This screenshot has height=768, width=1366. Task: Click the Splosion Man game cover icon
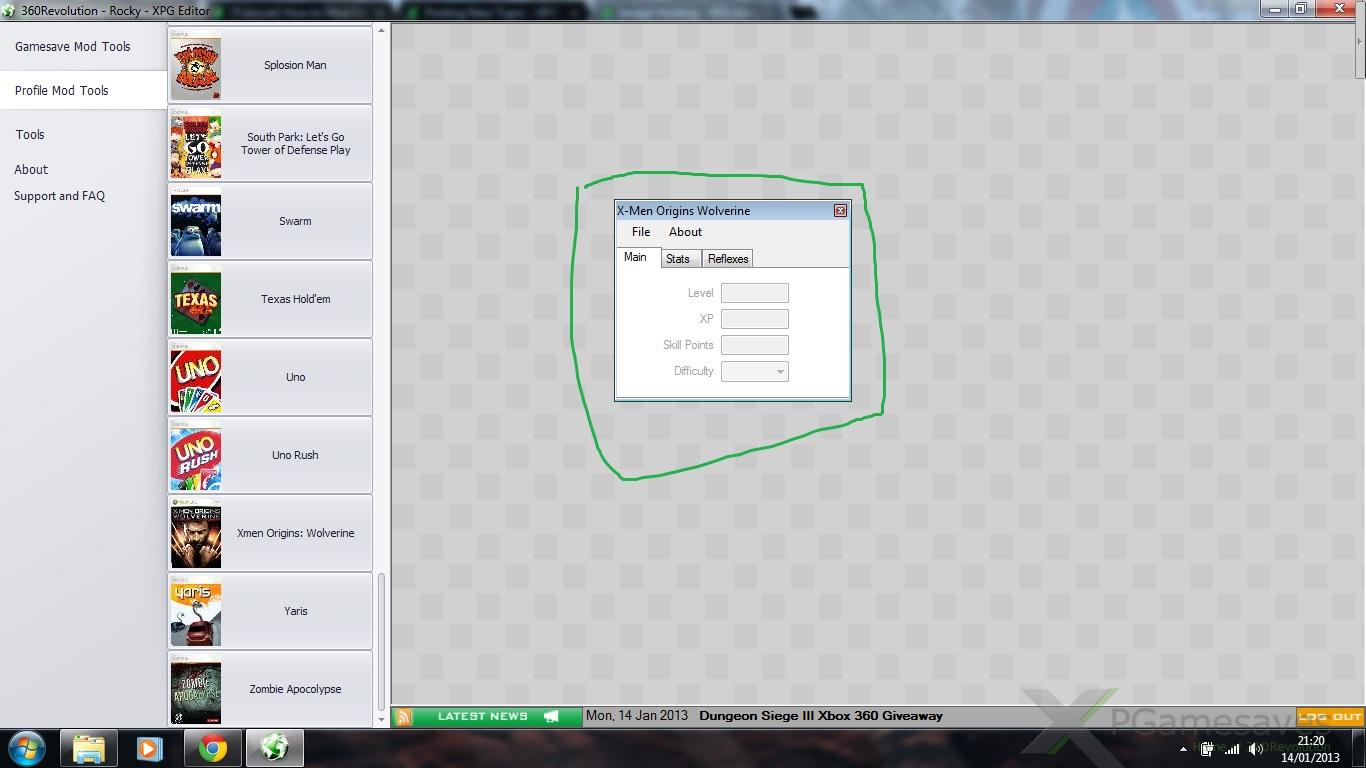[196, 66]
